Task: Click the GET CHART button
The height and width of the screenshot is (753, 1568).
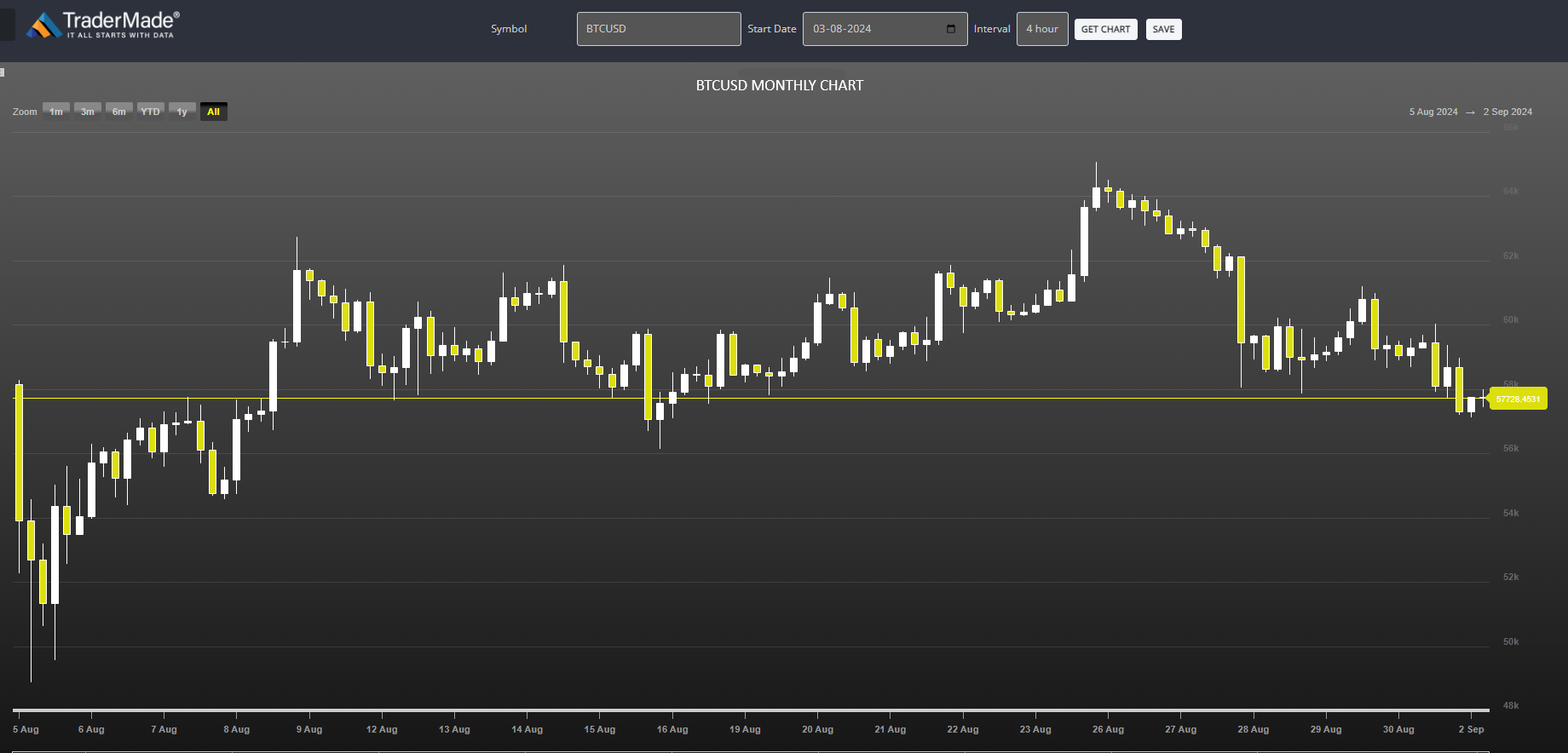Action: tap(1105, 30)
